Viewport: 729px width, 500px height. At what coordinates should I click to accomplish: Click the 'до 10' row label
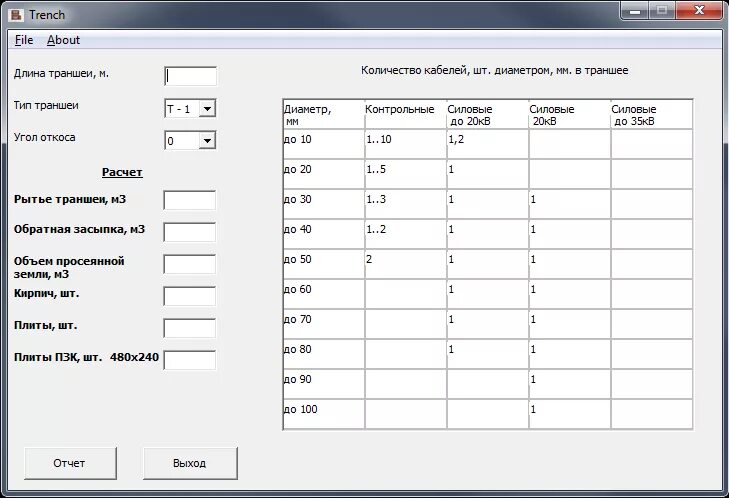324,144
